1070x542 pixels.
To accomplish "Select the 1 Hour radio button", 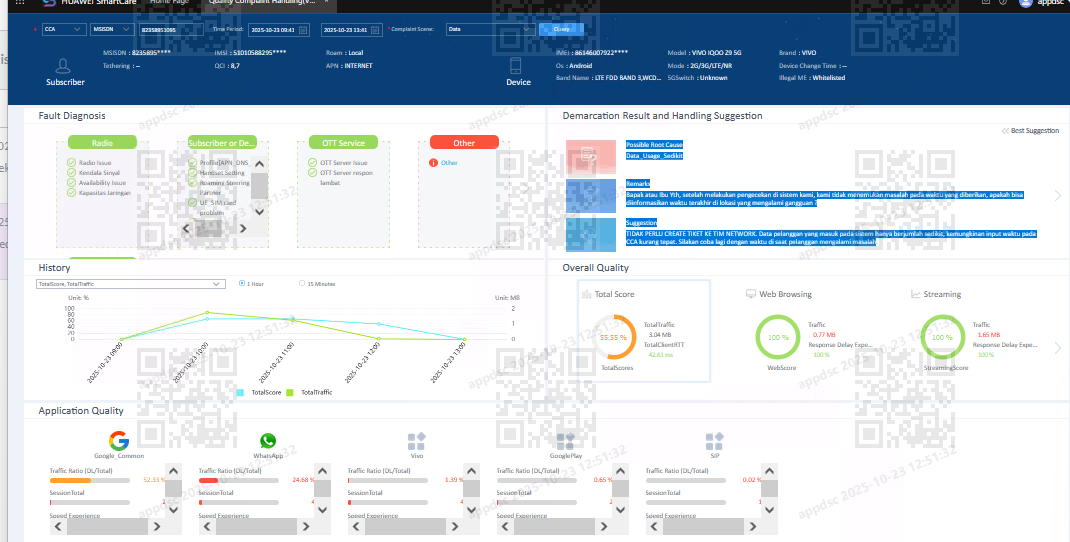I will click(242, 283).
